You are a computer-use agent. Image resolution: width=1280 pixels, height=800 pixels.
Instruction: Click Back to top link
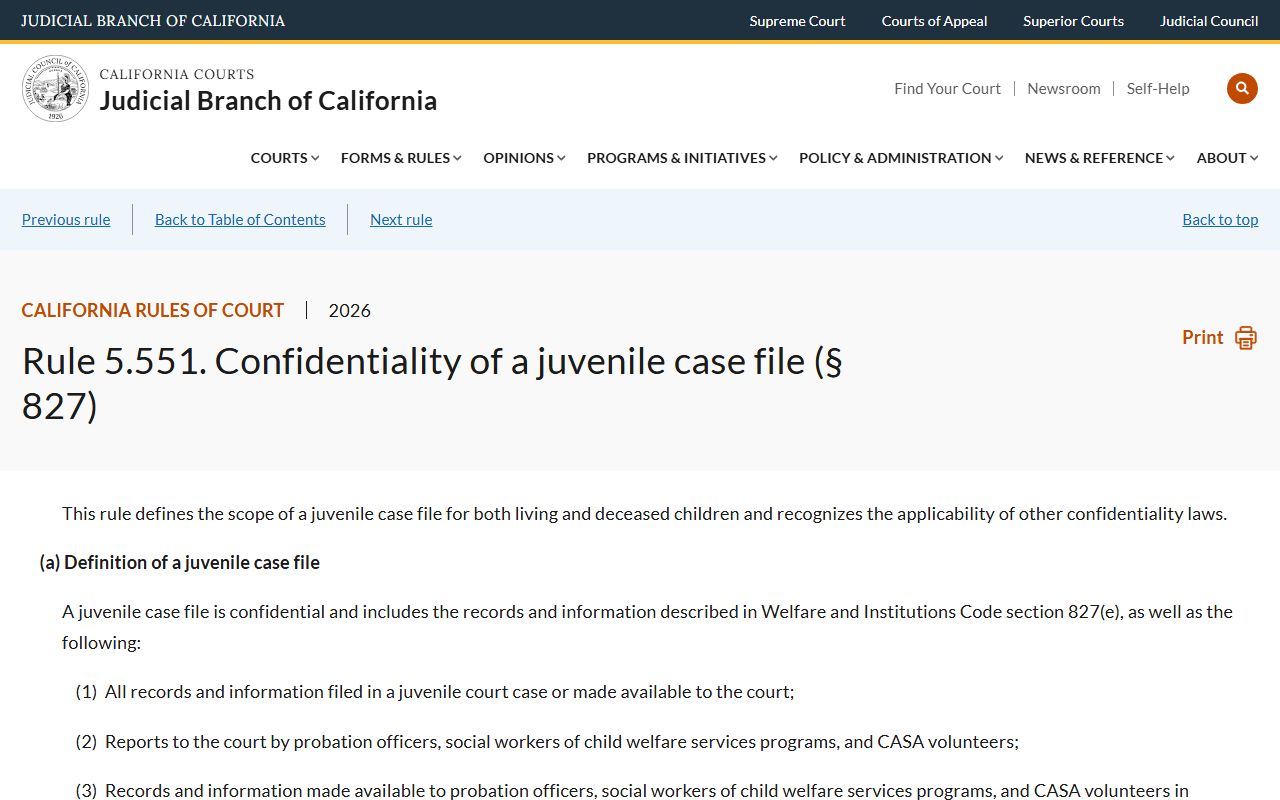tap(1220, 220)
